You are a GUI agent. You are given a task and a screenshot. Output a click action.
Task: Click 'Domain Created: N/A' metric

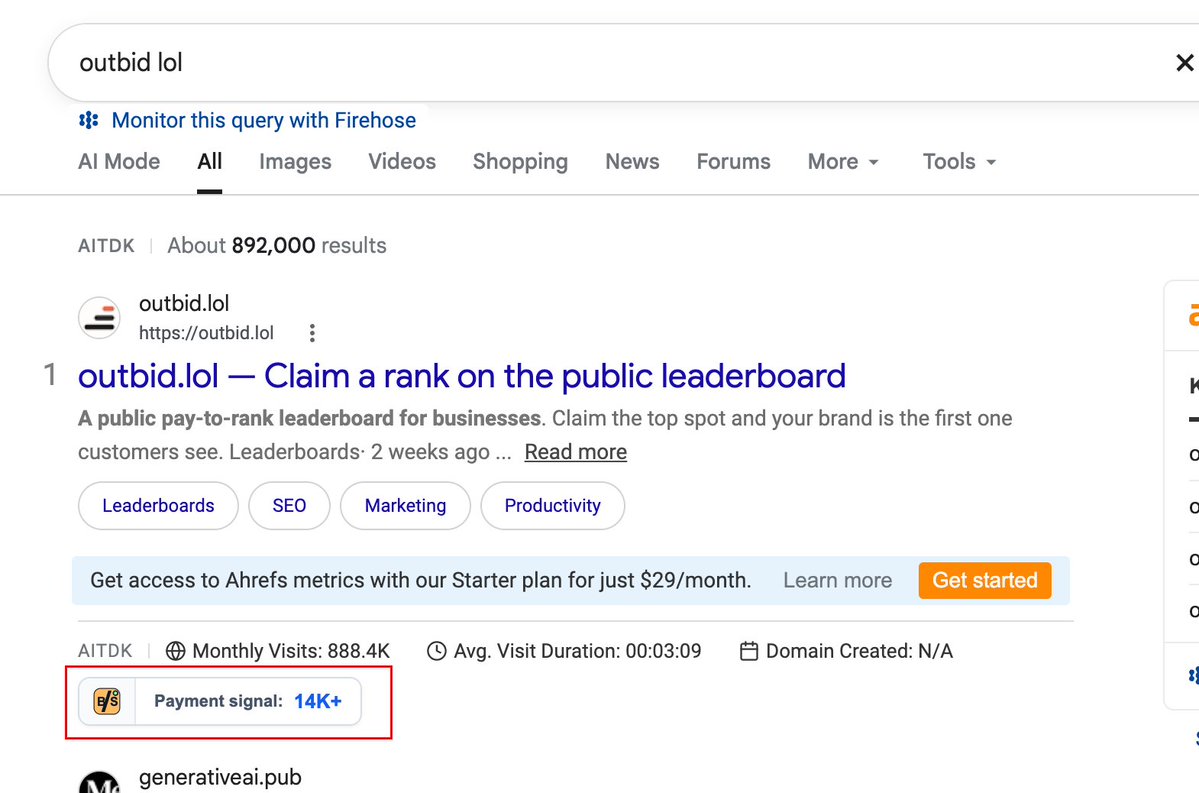859,651
